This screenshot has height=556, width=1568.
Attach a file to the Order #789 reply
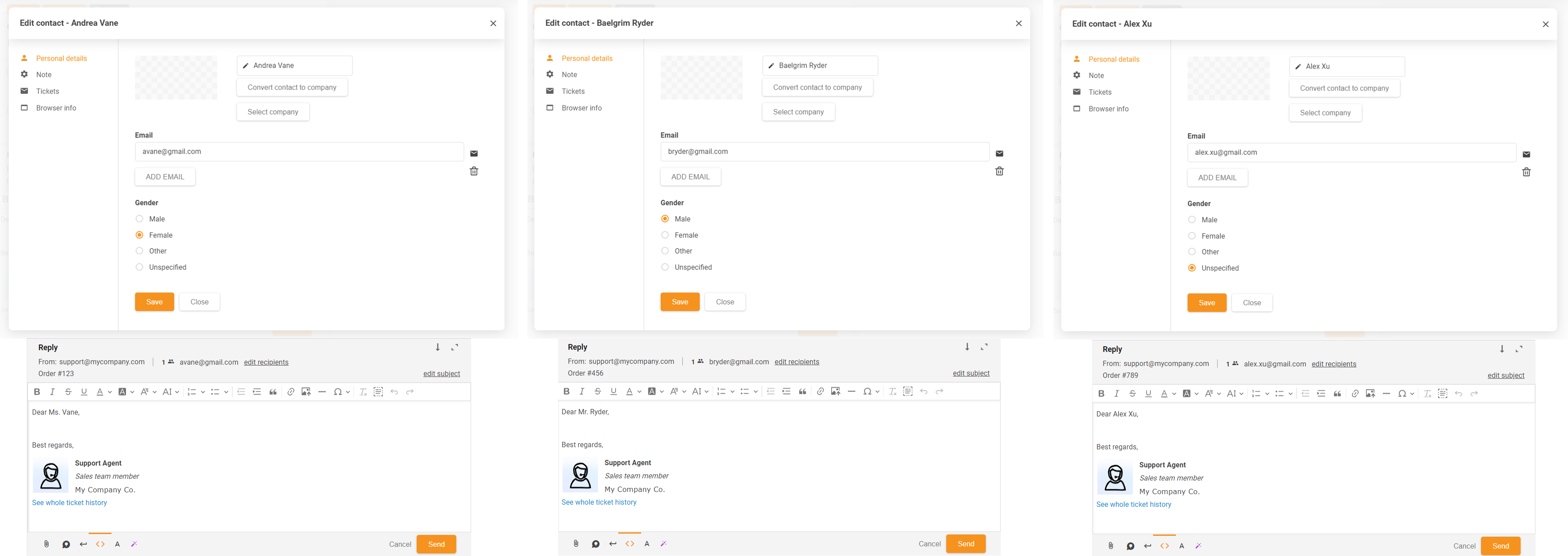[1110, 545]
